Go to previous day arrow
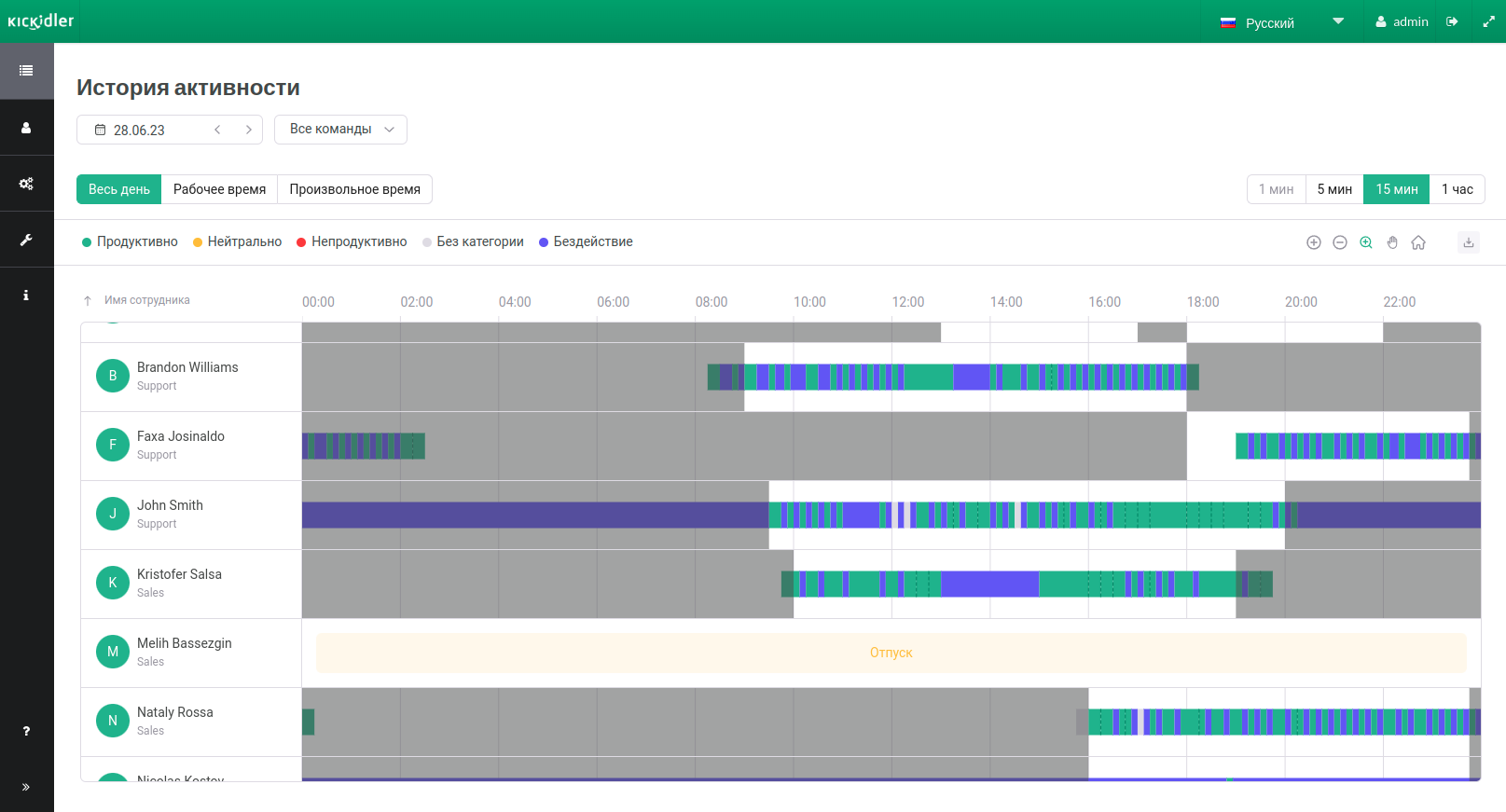1506x812 pixels. pyautogui.click(x=217, y=130)
